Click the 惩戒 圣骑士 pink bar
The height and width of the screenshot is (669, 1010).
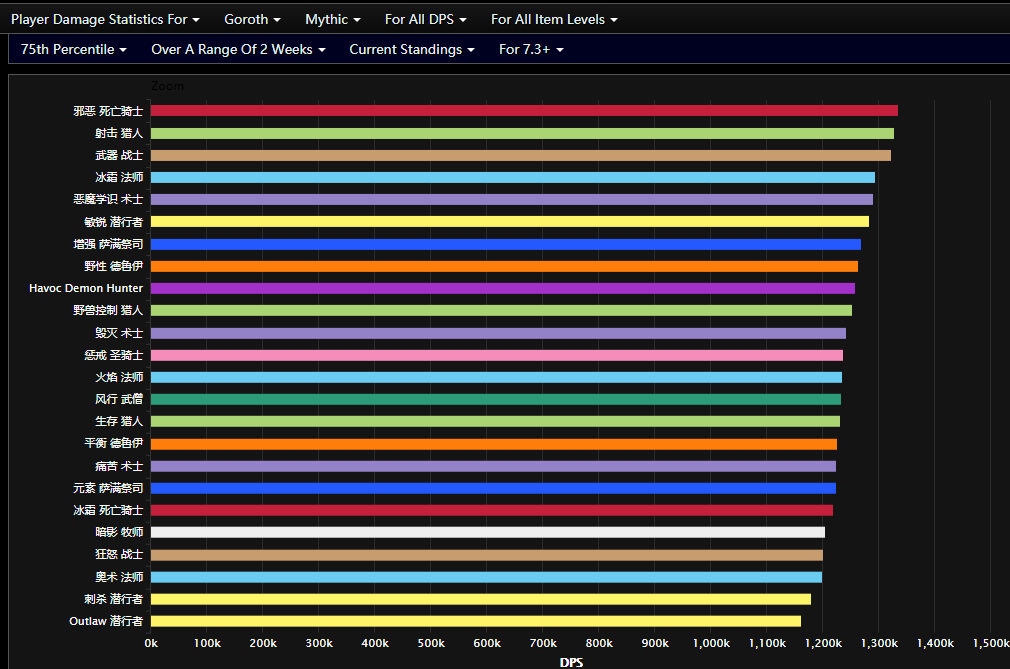click(x=497, y=355)
